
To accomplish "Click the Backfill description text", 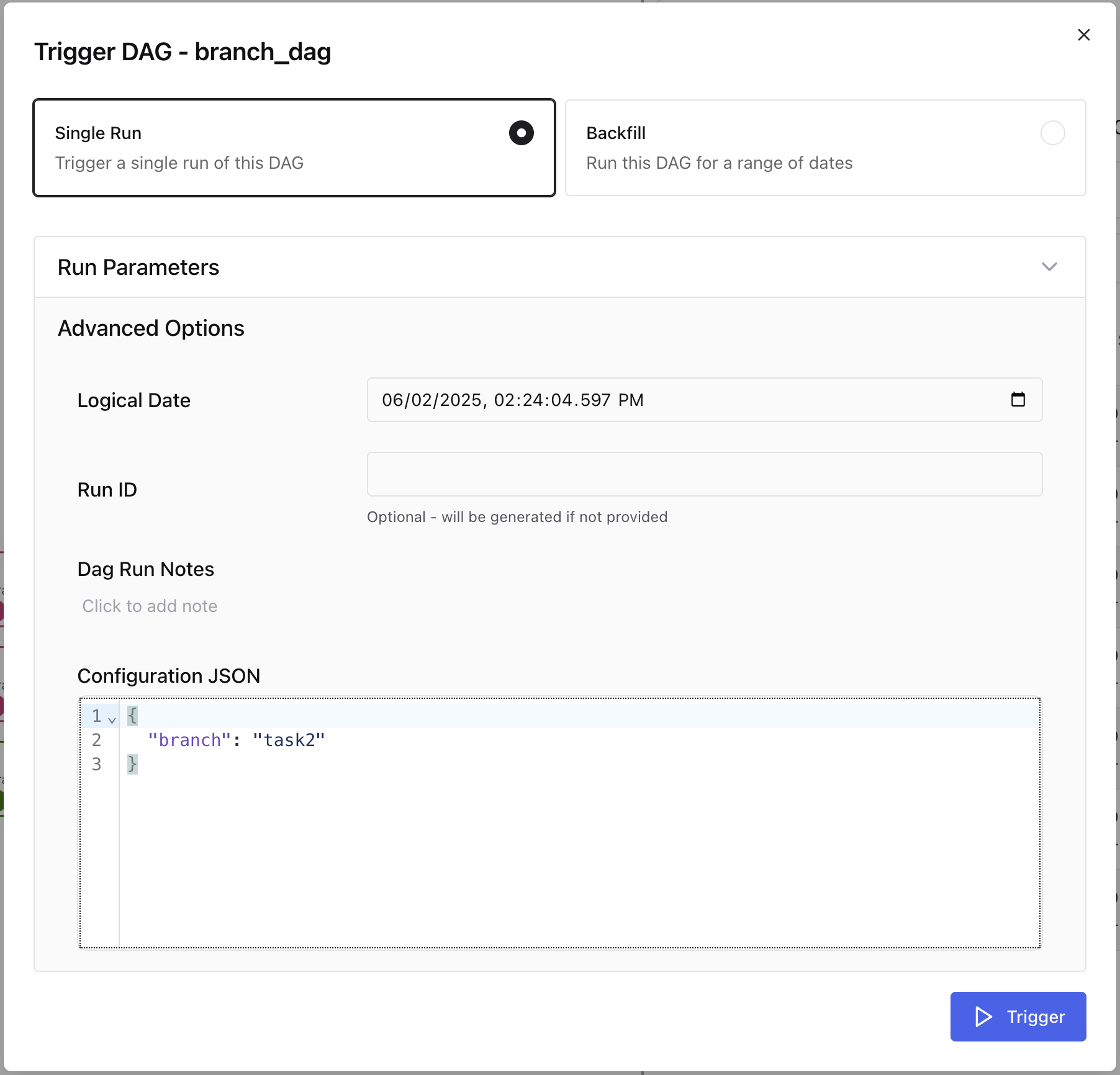I will [719, 163].
